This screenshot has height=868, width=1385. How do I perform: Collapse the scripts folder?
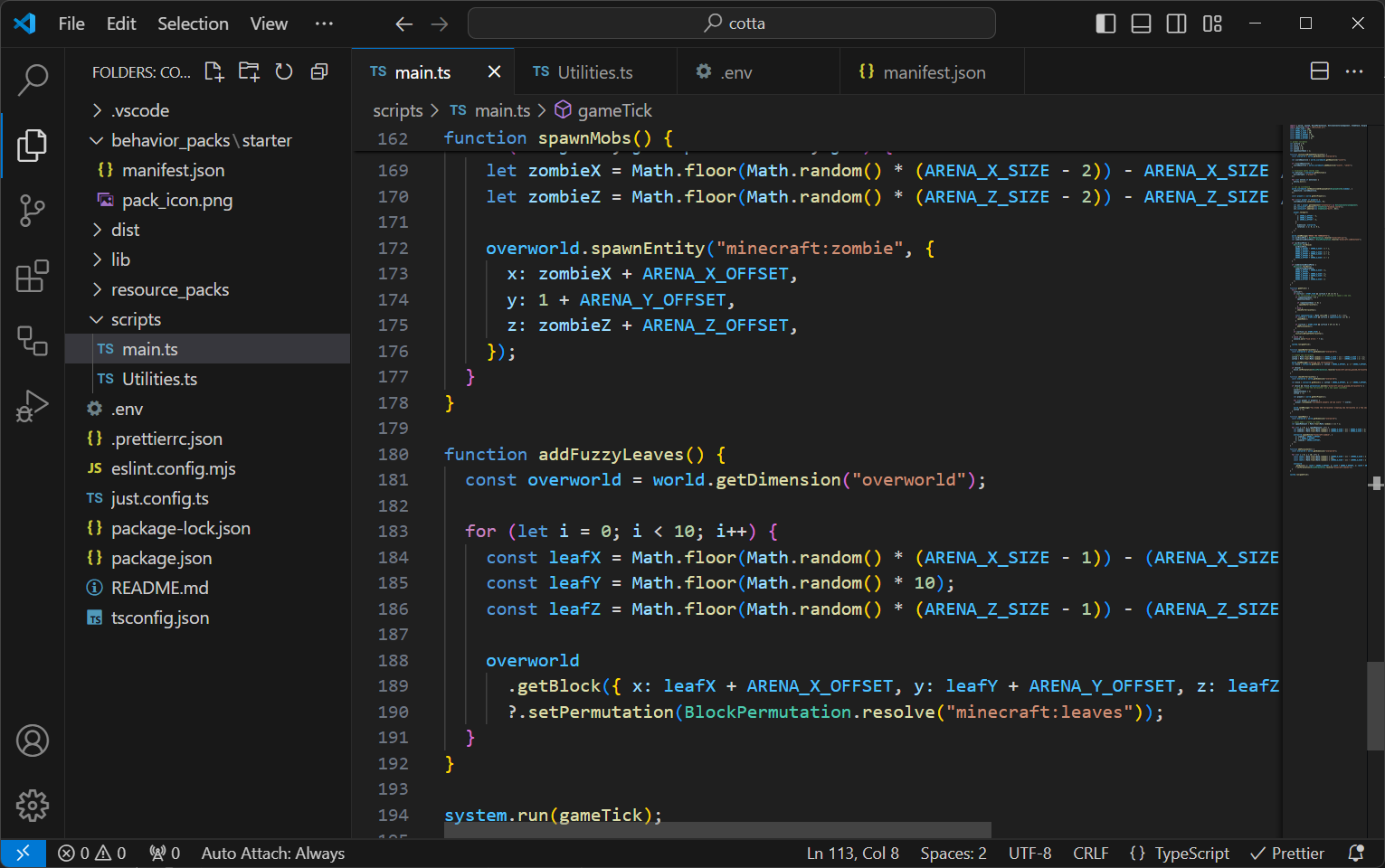pos(137,318)
